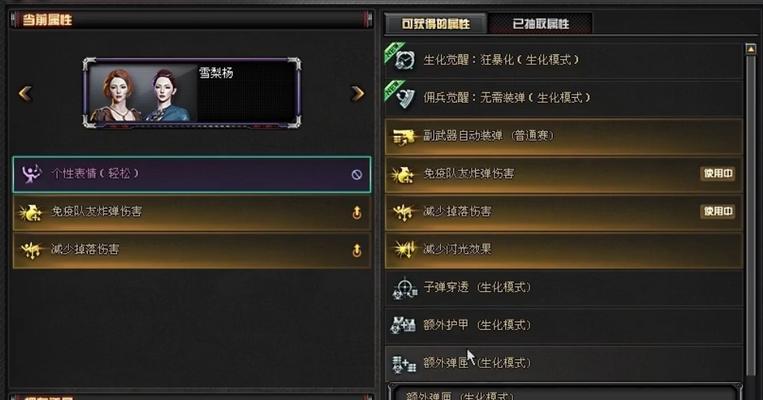Select the 雪梨杨 character portrait
Viewport: 763px width, 400px height.
pyautogui.click(x=192, y=93)
